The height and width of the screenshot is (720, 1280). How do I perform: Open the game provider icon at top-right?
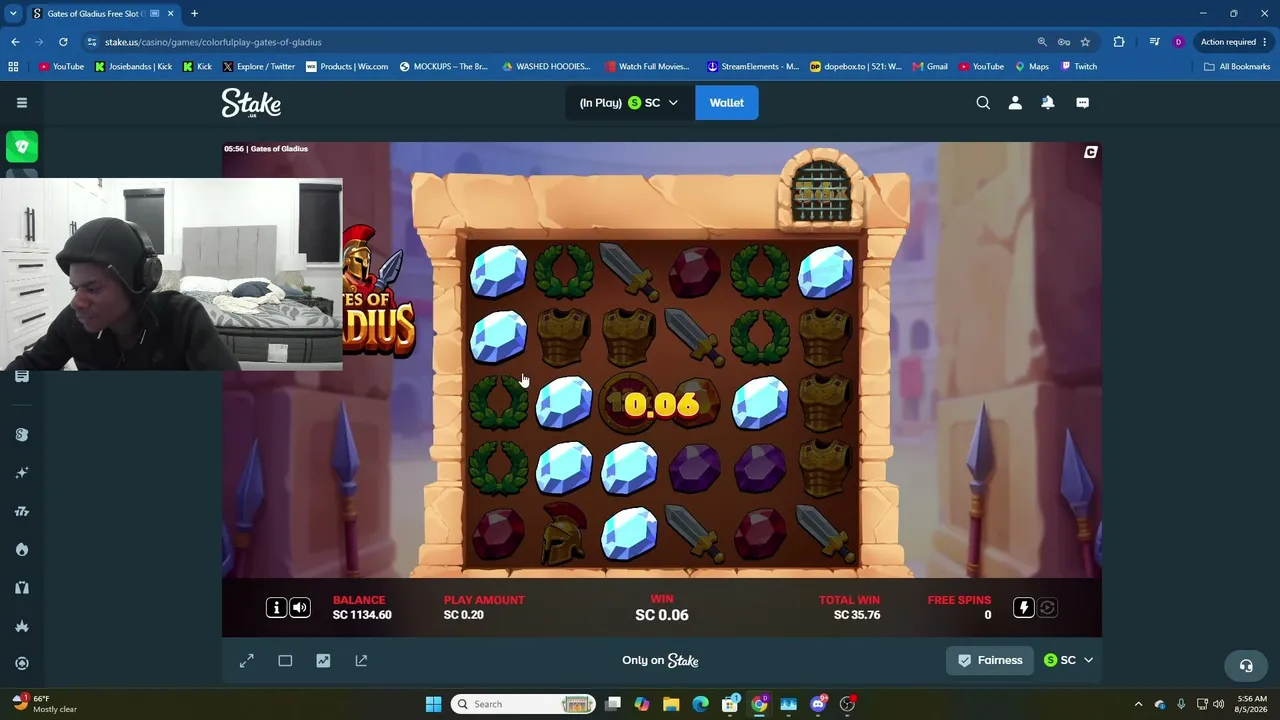coord(1091,152)
